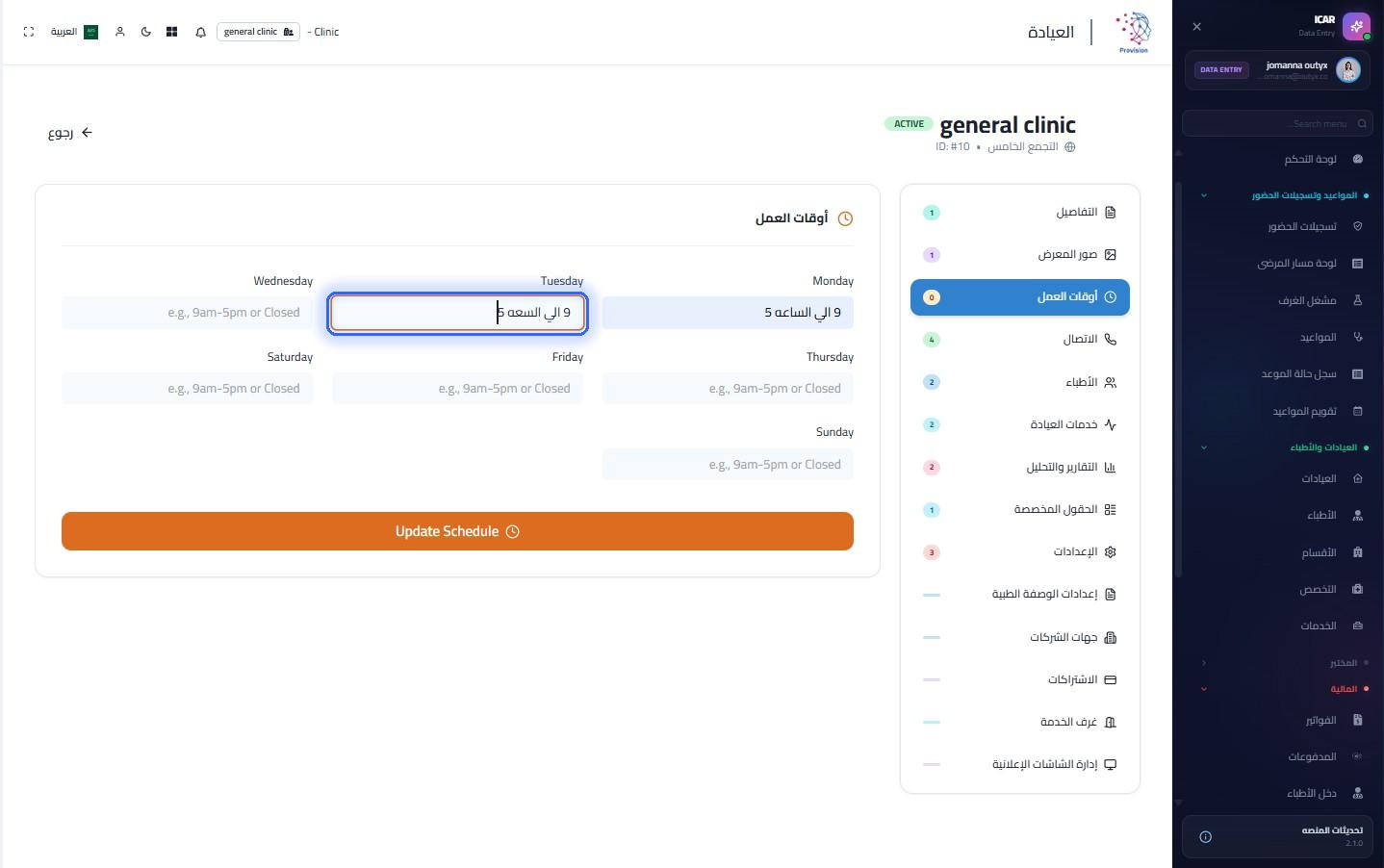Screen dimensions: 1384x868
Task: Open the general clinic selector chip
Action: [258, 32]
